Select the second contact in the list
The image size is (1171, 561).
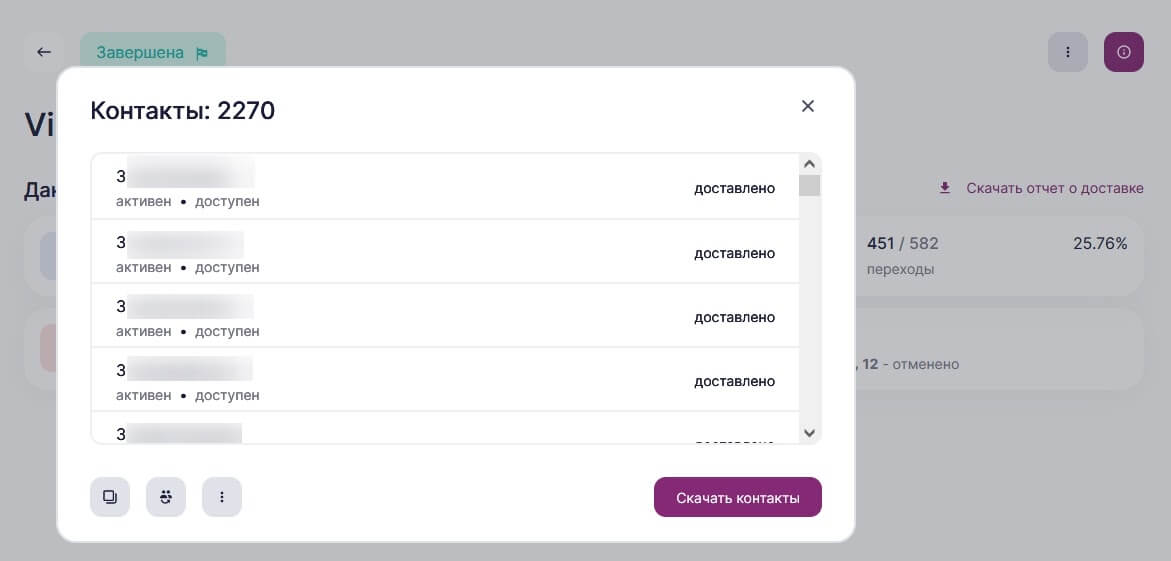(x=445, y=252)
